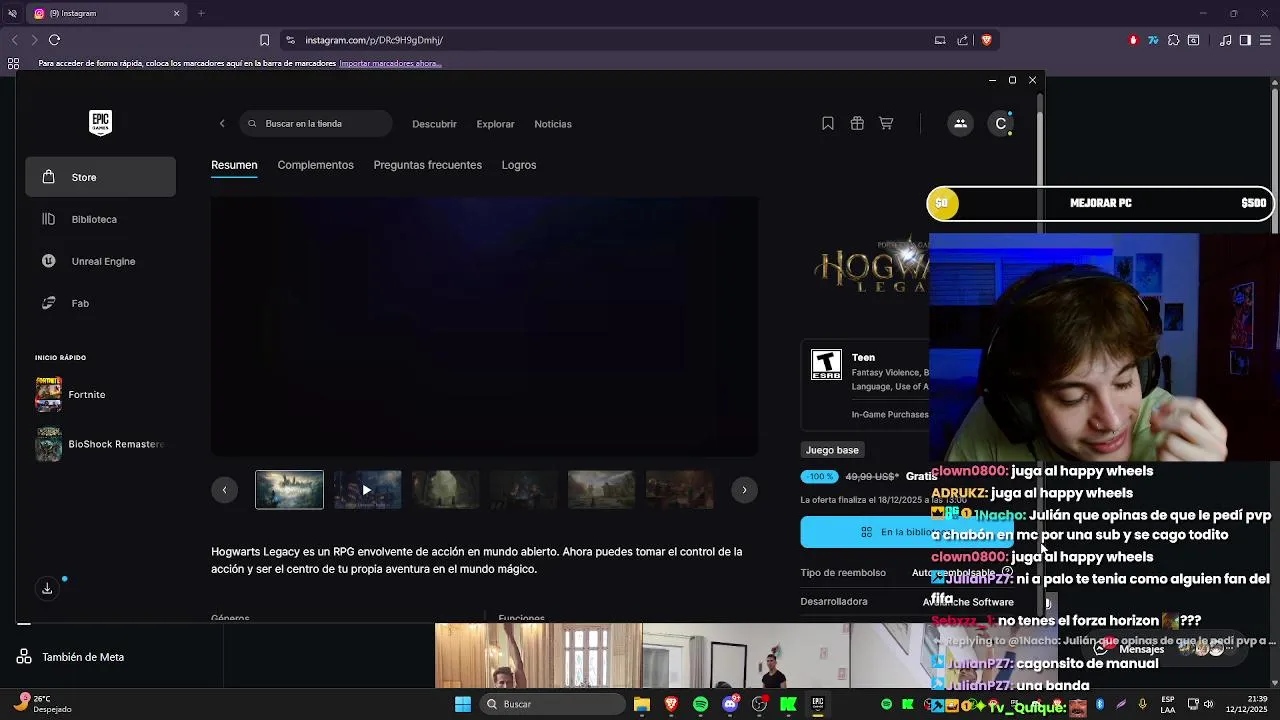Open the downloads icon in Epic sidebar
Screen dimensions: 1280x720
point(47,588)
